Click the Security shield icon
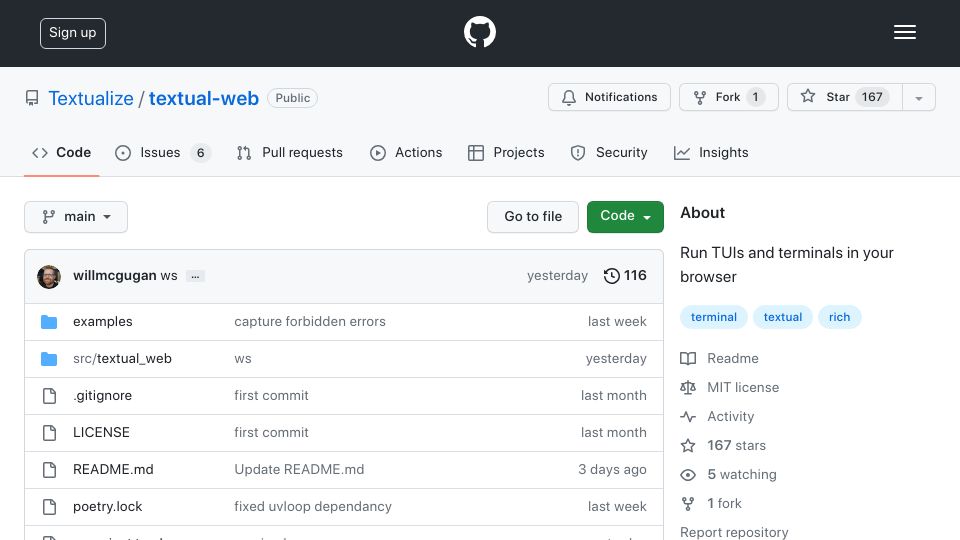Viewport: 960px width, 540px height. [578, 153]
